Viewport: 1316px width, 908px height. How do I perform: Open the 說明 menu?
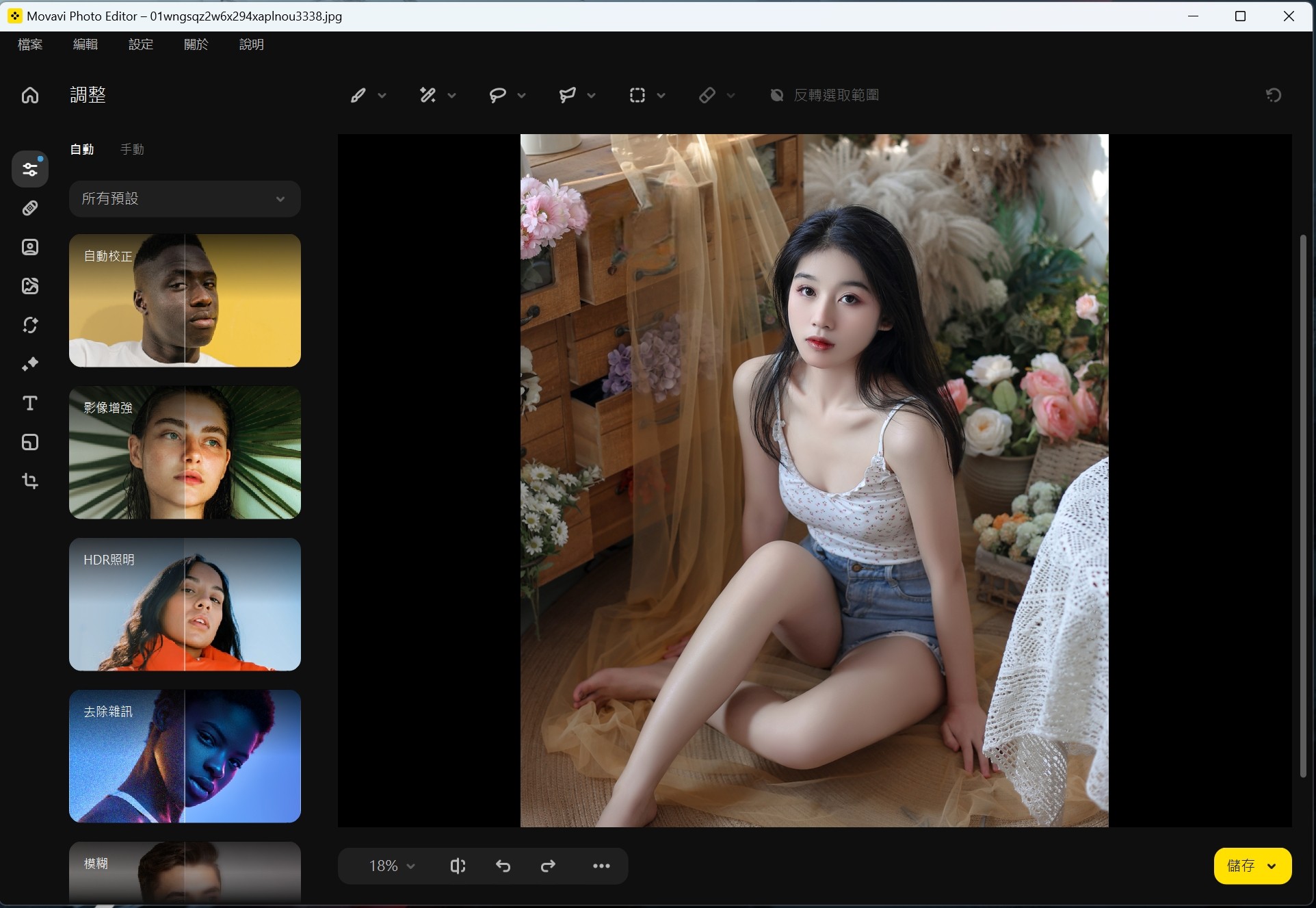pyautogui.click(x=252, y=44)
